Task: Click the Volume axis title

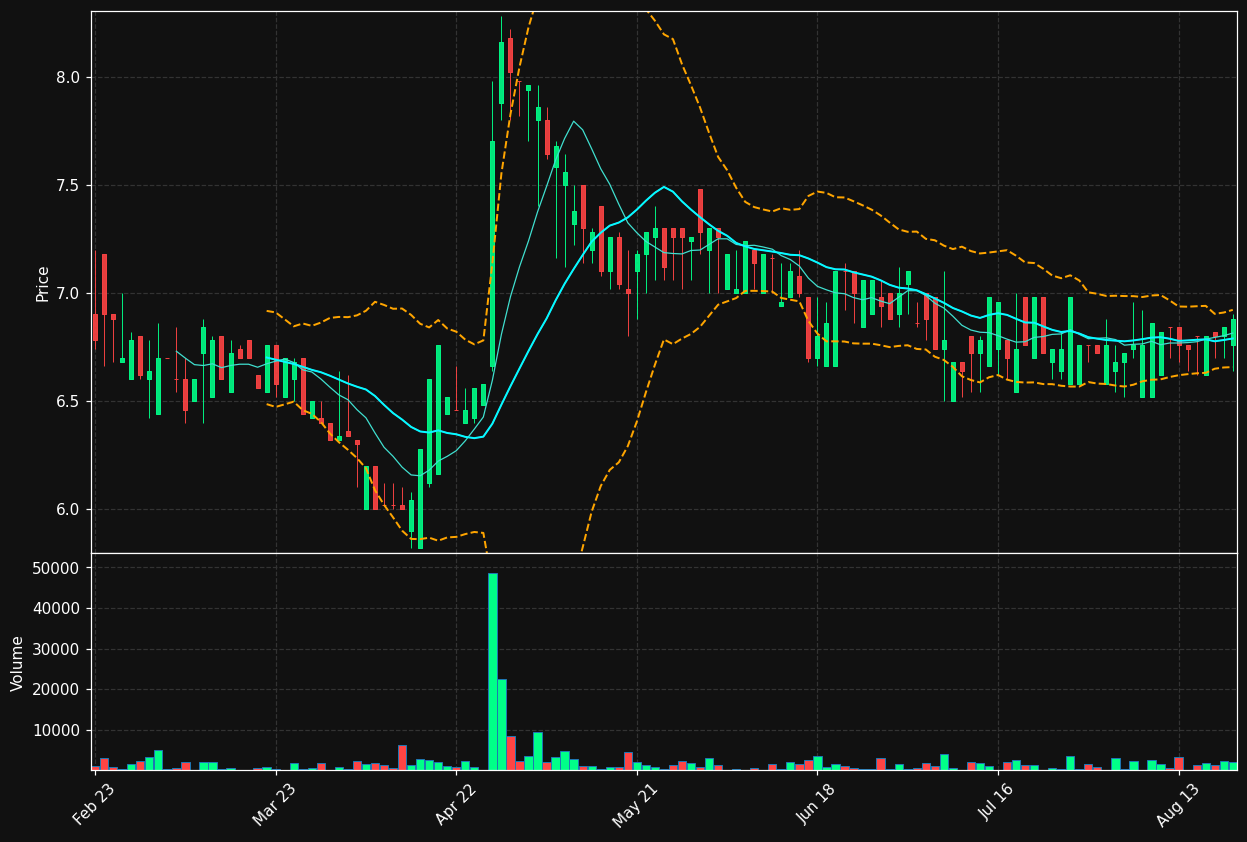Action: tap(18, 663)
